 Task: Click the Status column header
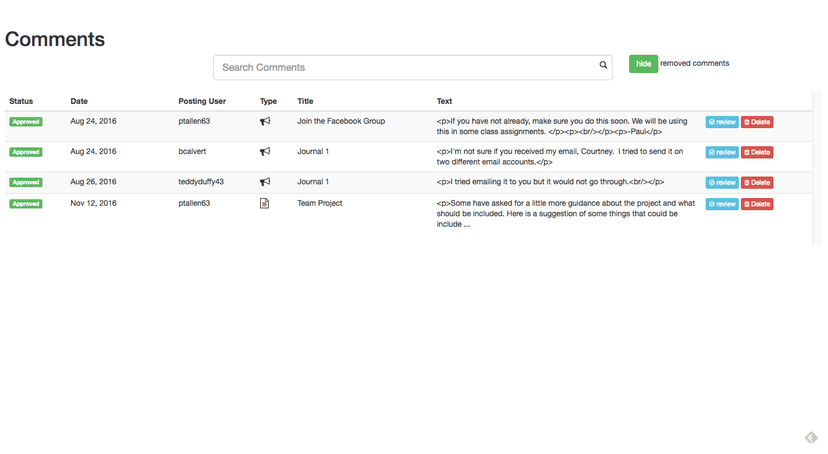coord(21,101)
